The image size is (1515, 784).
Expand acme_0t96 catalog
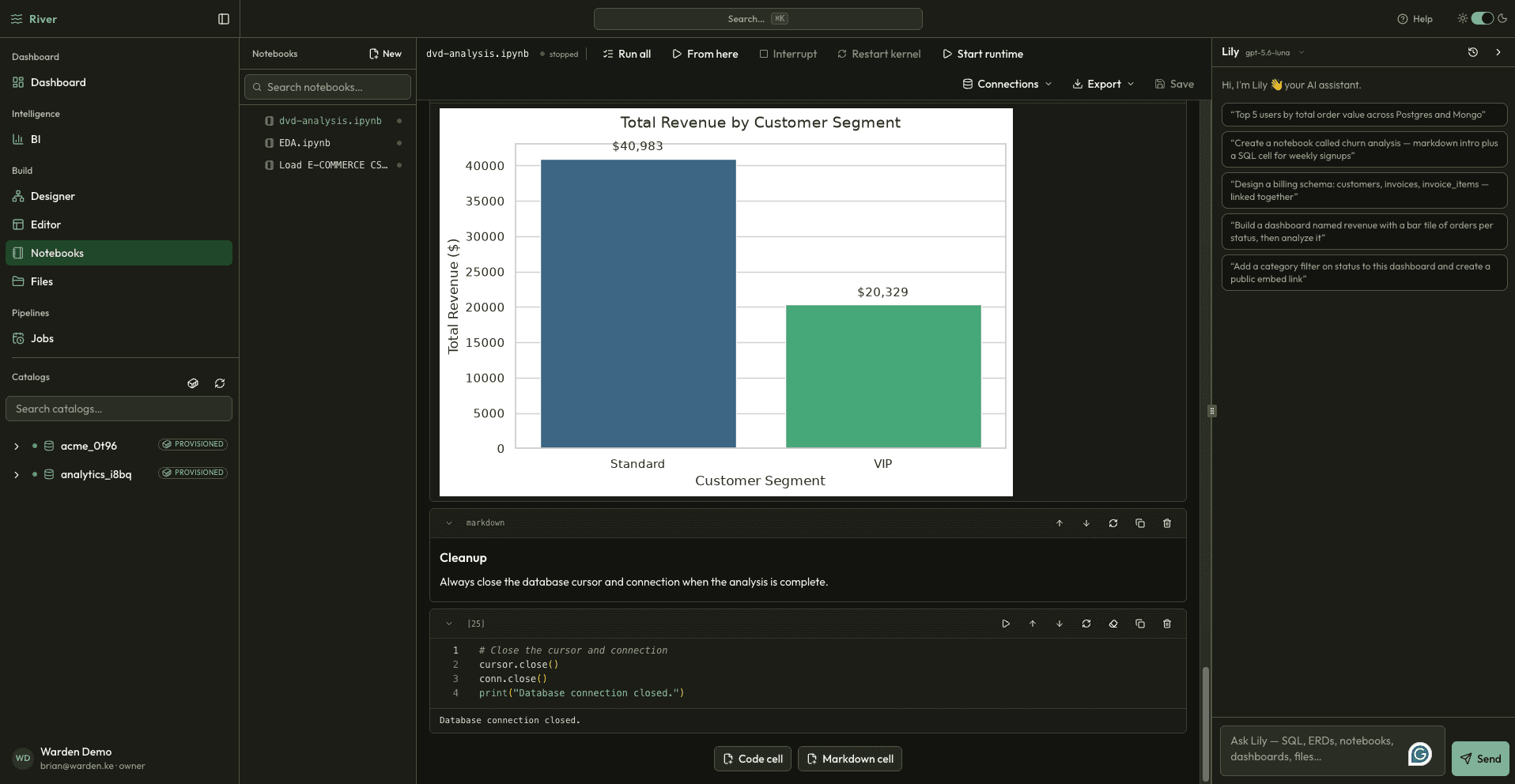tap(17, 447)
